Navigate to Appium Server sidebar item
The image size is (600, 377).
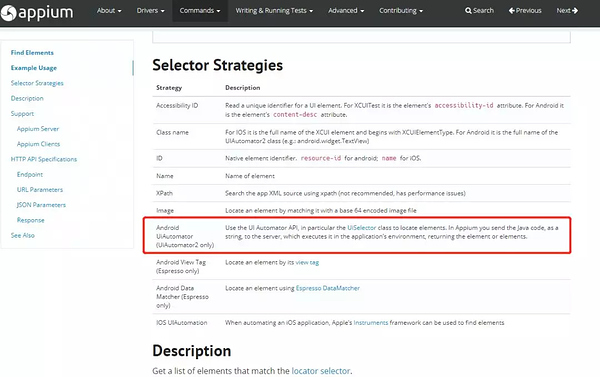38,129
